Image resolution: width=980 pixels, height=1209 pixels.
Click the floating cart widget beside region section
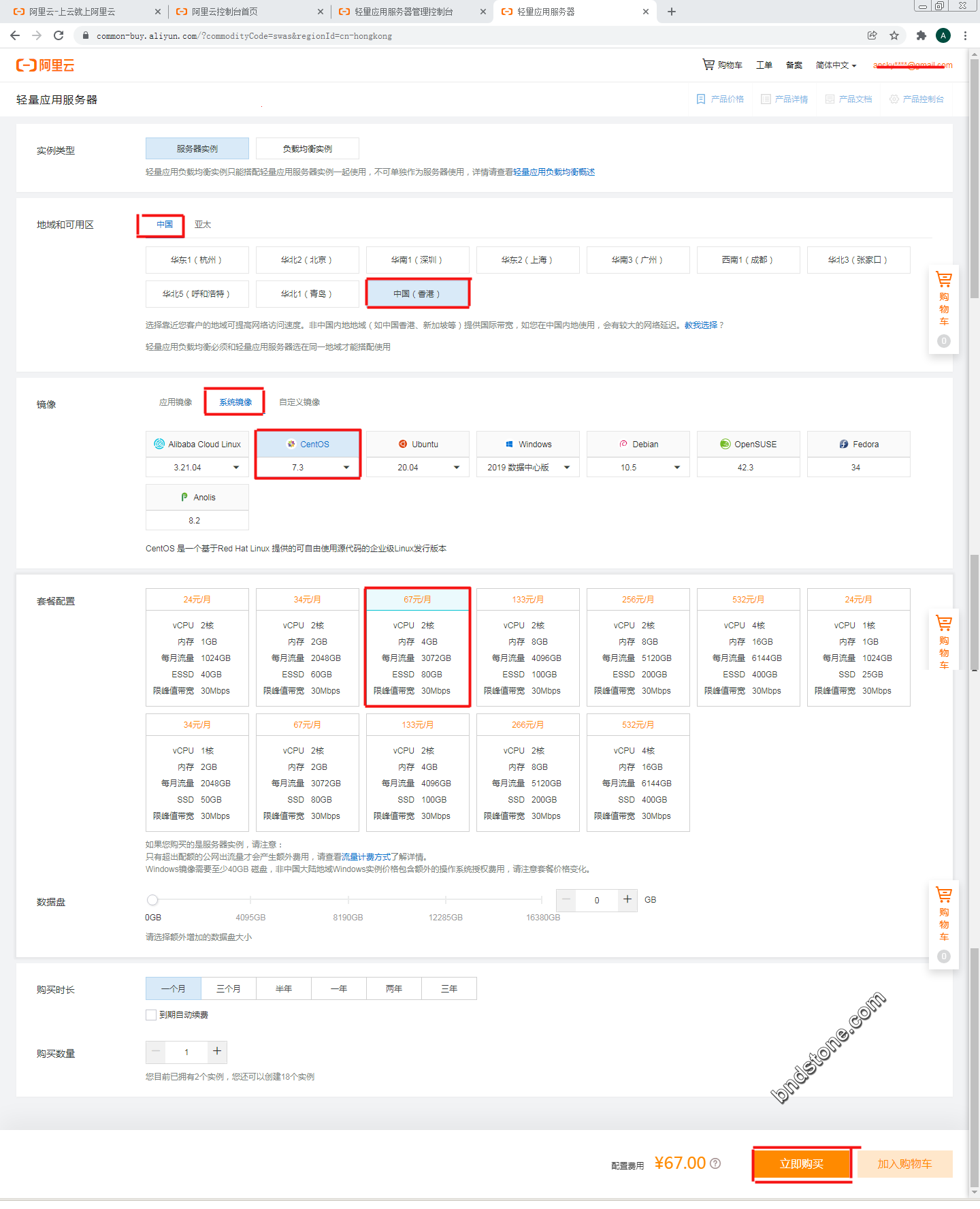pyautogui.click(x=944, y=309)
